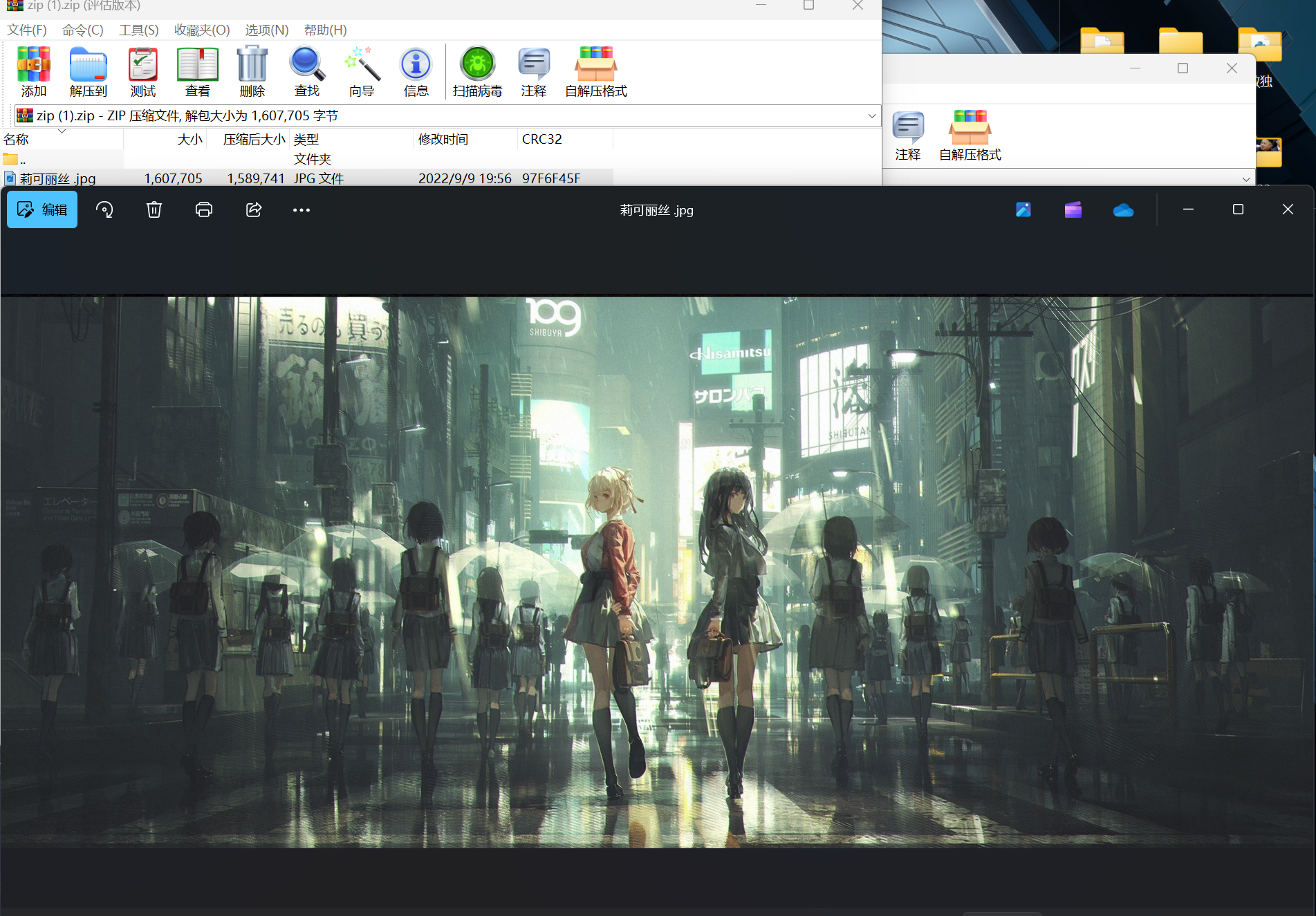Open the Find (查找) magnifier tool
1316x916 pixels.
pyautogui.click(x=307, y=71)
